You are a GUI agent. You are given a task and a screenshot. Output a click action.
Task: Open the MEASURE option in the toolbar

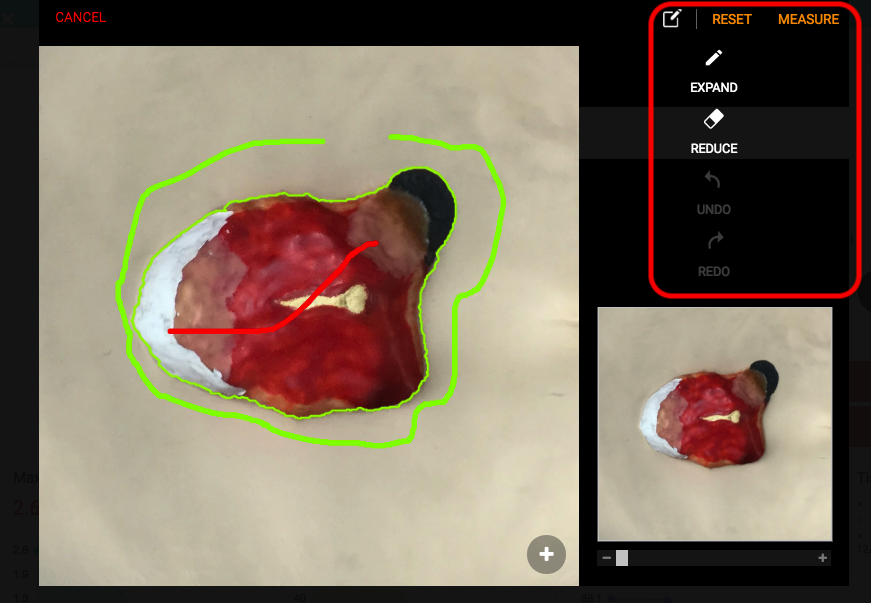809,19
